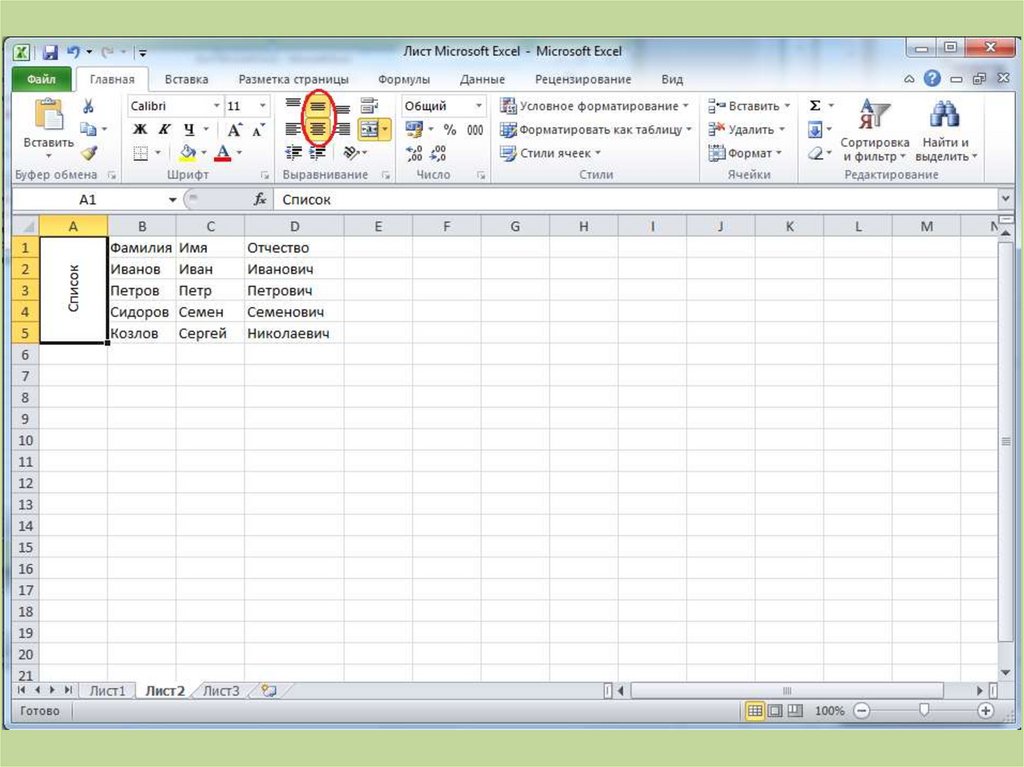Image resolution: width=1024 pixels, height=767 pixels.
Task: Click the AutoSum sigma icon
Action: [815, 106]
